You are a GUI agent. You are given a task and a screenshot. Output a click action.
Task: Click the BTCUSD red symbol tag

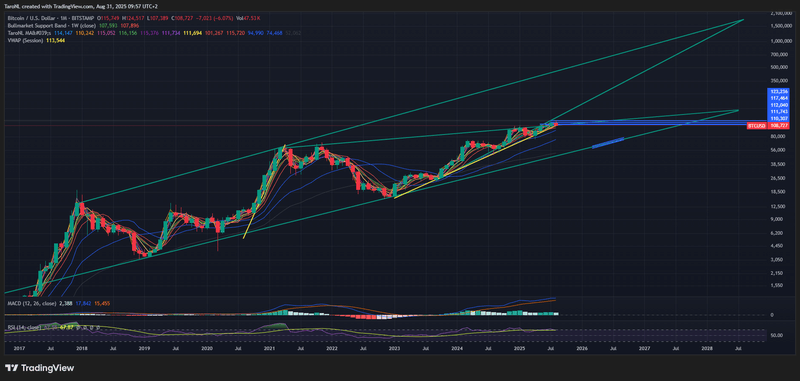coord(757,125)
